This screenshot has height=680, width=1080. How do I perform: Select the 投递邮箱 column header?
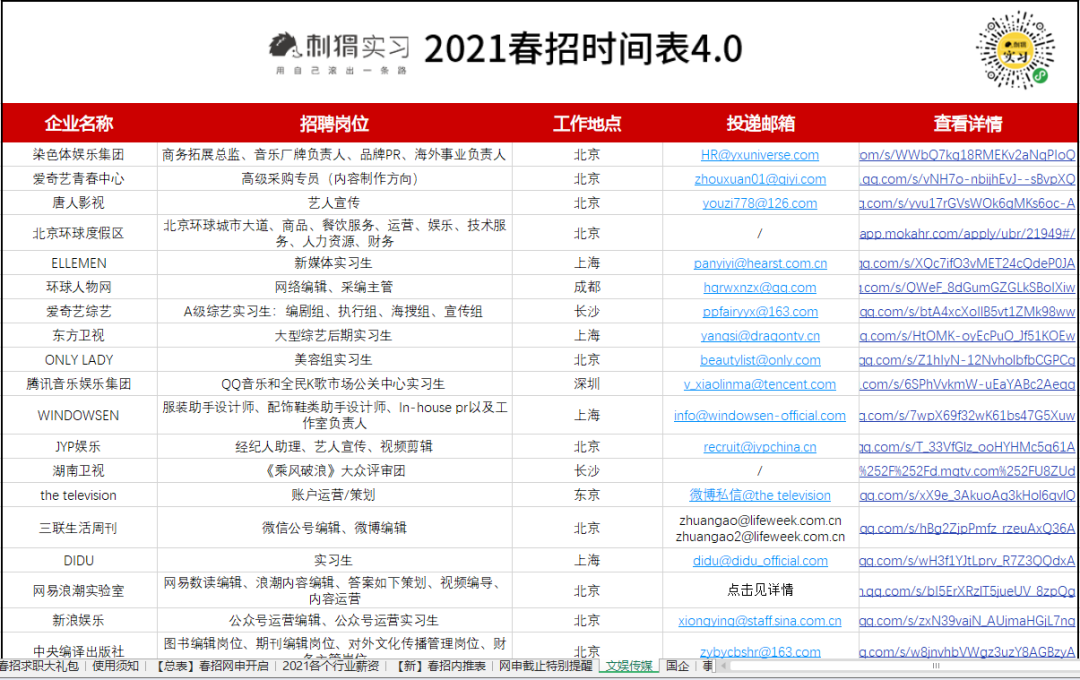(760, 123)
